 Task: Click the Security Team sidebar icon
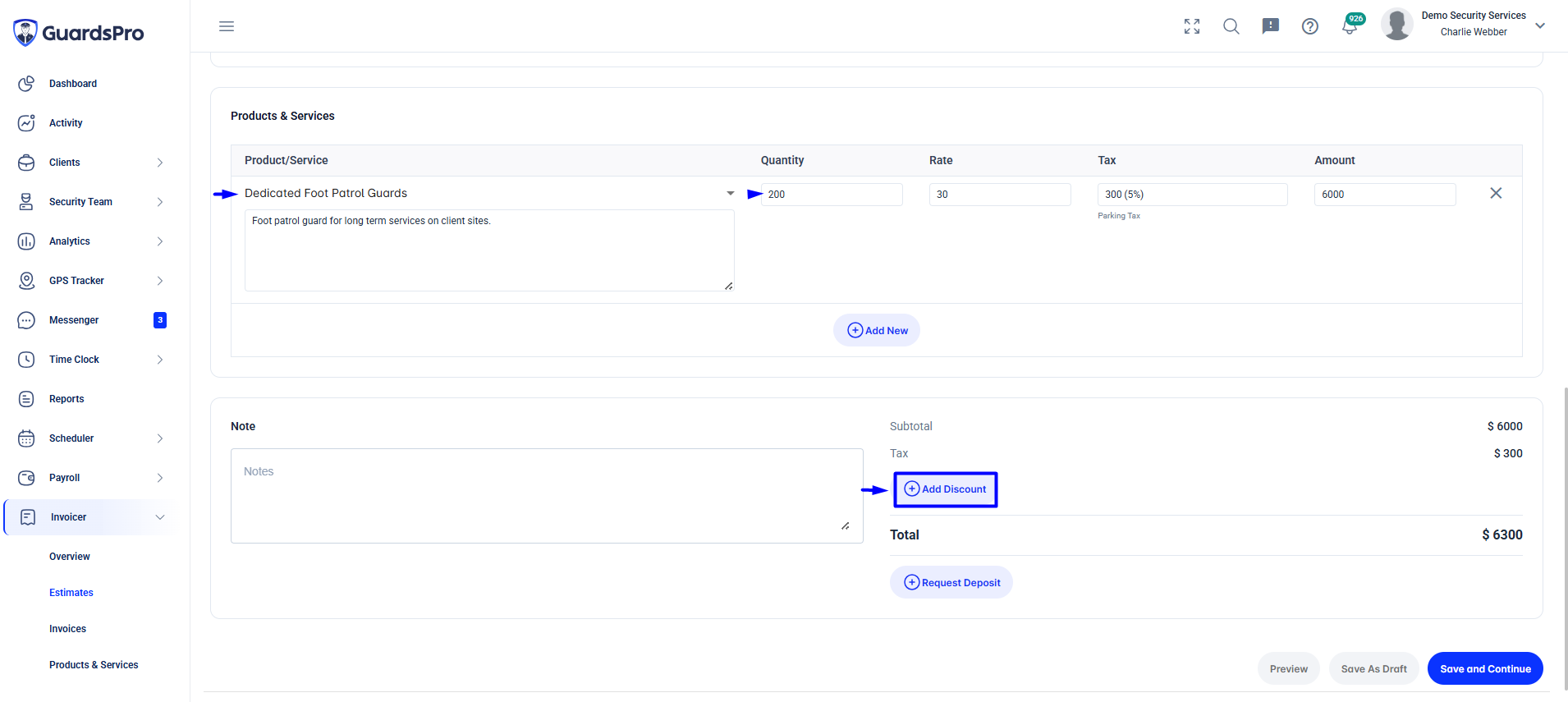click(26, 202)
